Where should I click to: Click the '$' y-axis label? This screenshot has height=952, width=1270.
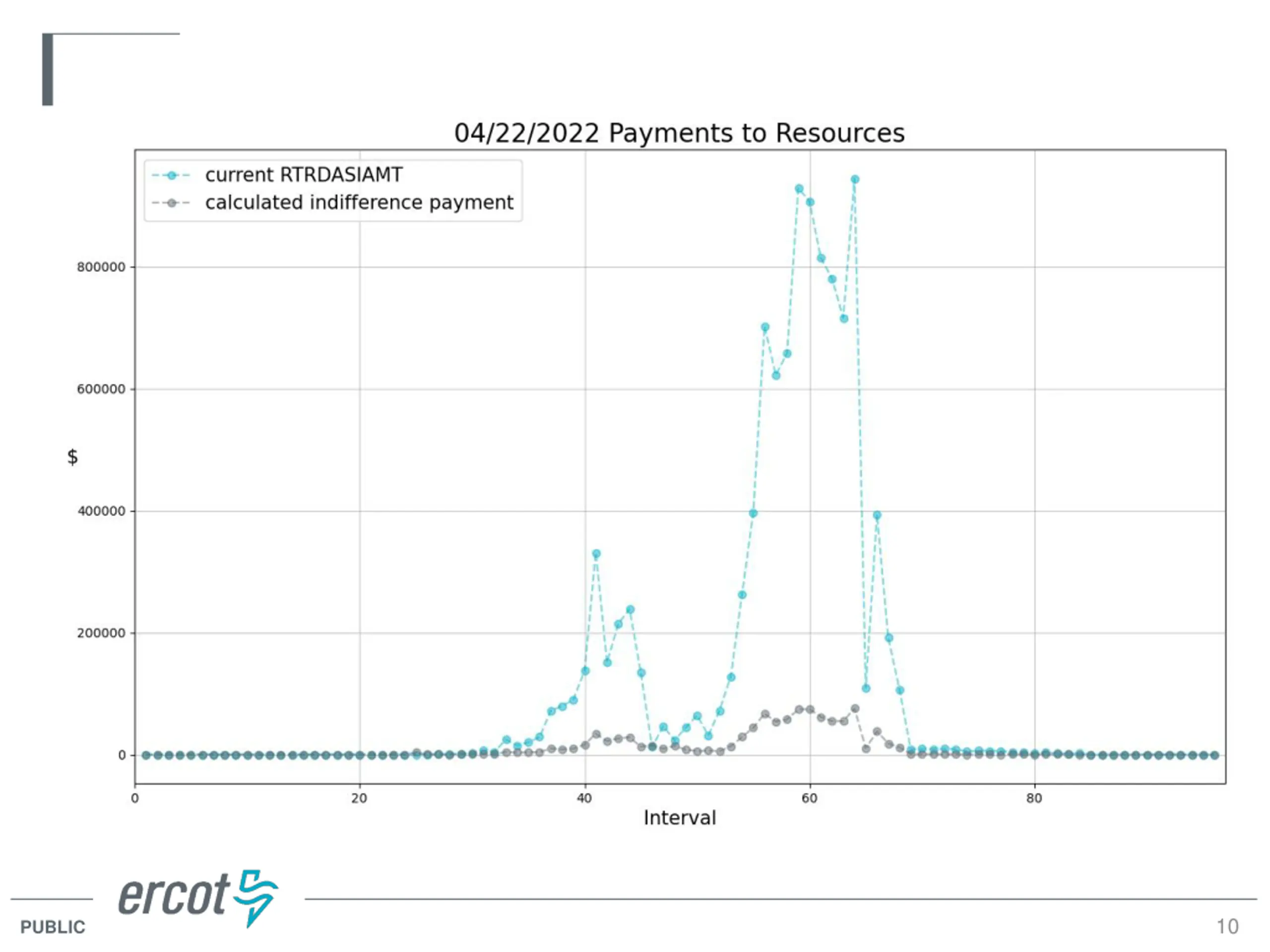point(72,457)
